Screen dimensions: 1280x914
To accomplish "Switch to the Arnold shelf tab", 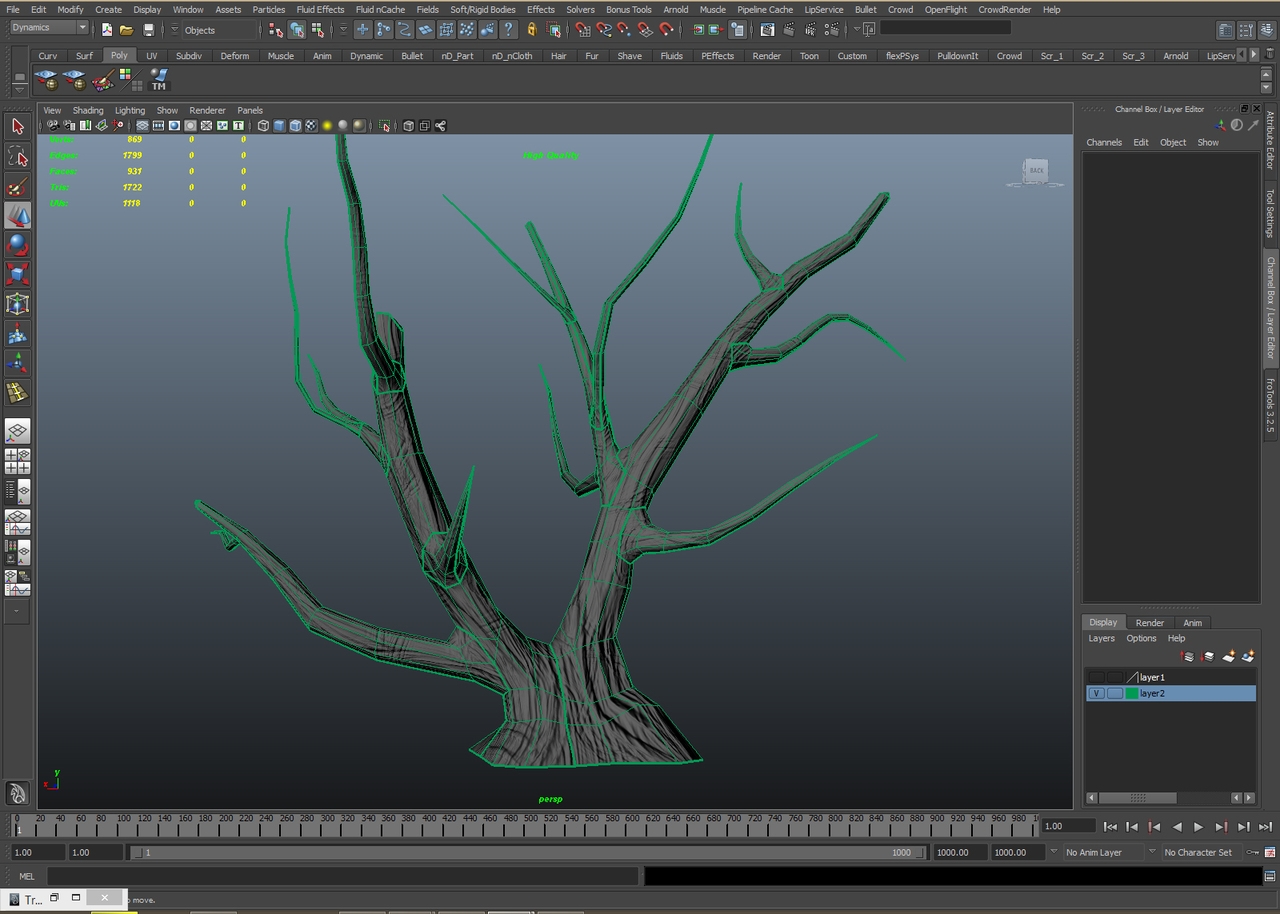I will click(x=1175, y=56).
